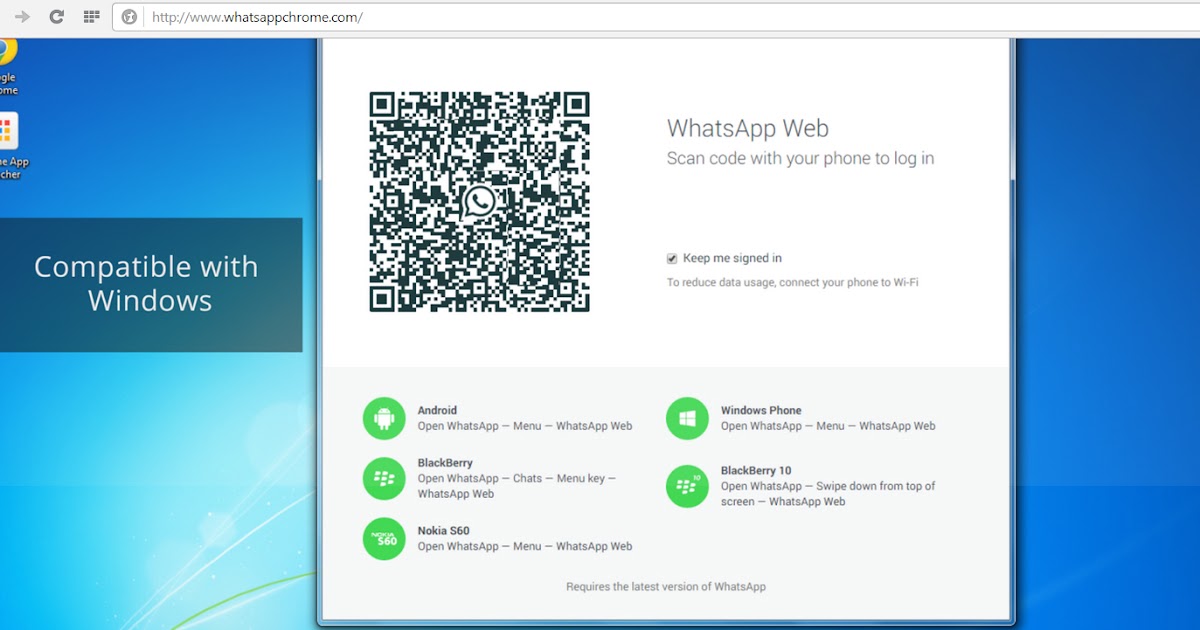Image resolution: width=1200 pixels, height=630 pixels.
Task: Click the 'BlackBerry' platform title
Action: (x=445, y=463)
